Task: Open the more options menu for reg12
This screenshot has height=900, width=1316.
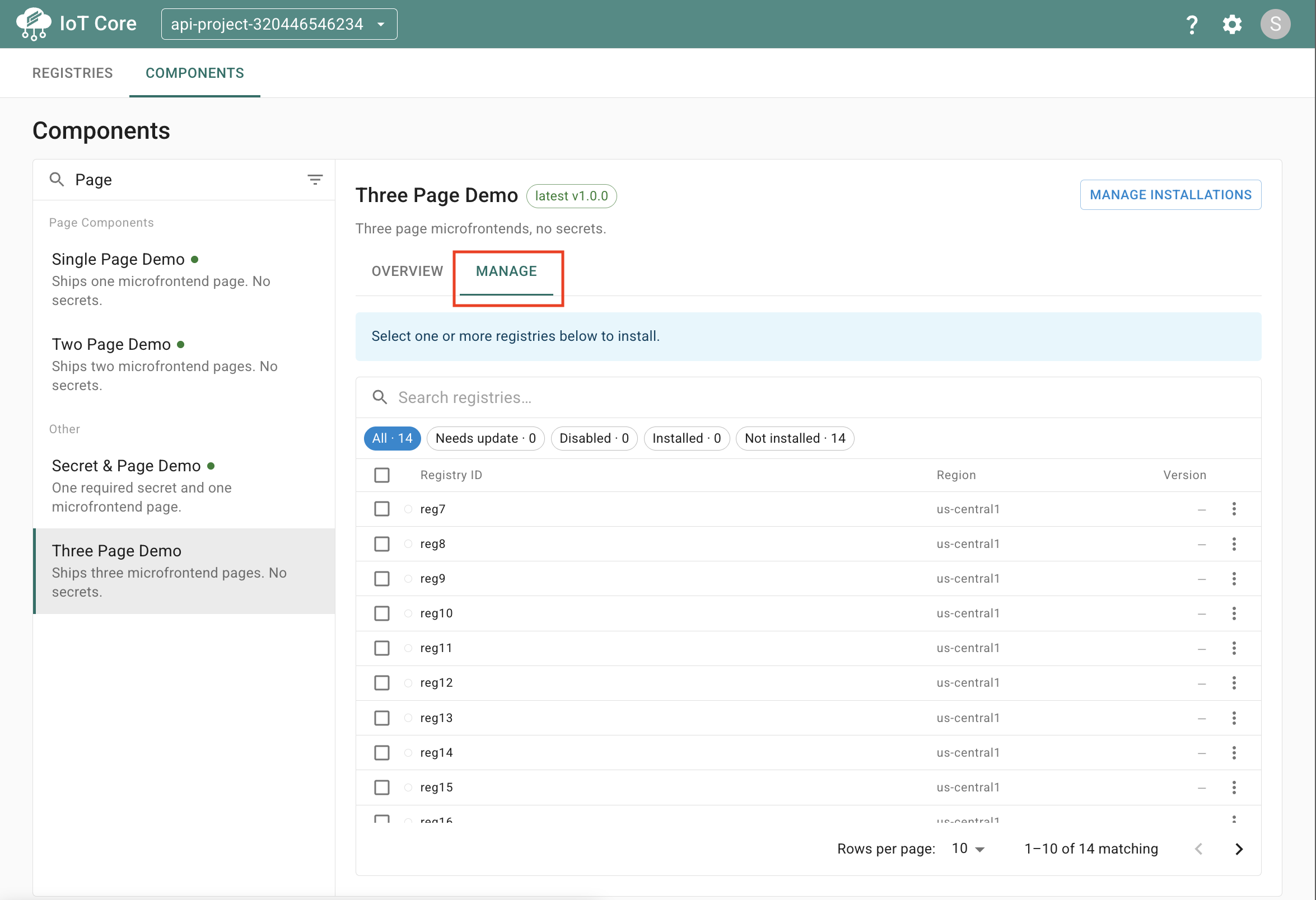Action: 1233,683
